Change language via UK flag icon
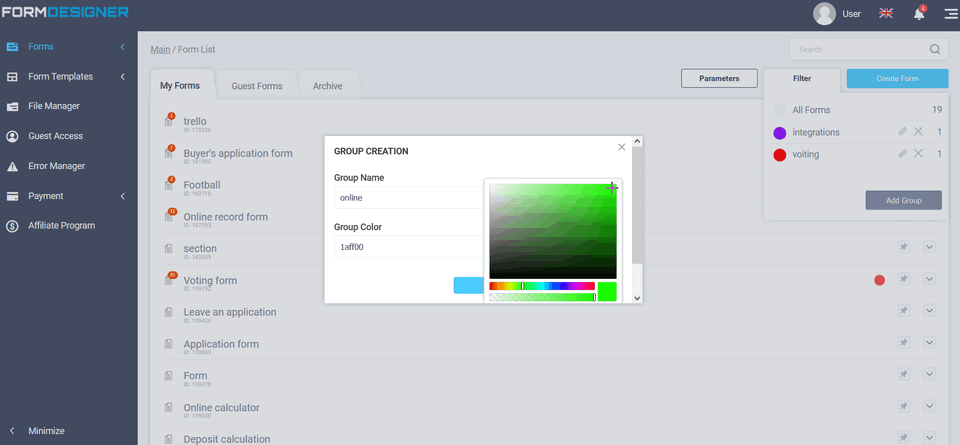960x445 pixels. click(x=885, y=13)
